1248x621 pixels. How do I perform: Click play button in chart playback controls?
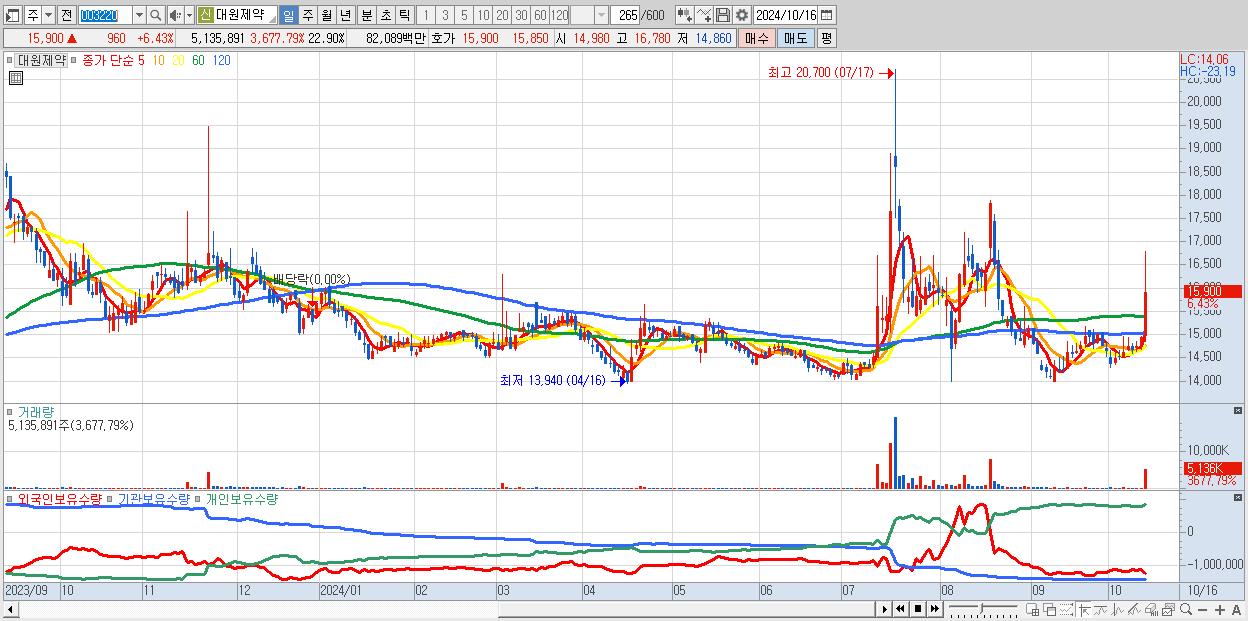[x=885, y=609]
